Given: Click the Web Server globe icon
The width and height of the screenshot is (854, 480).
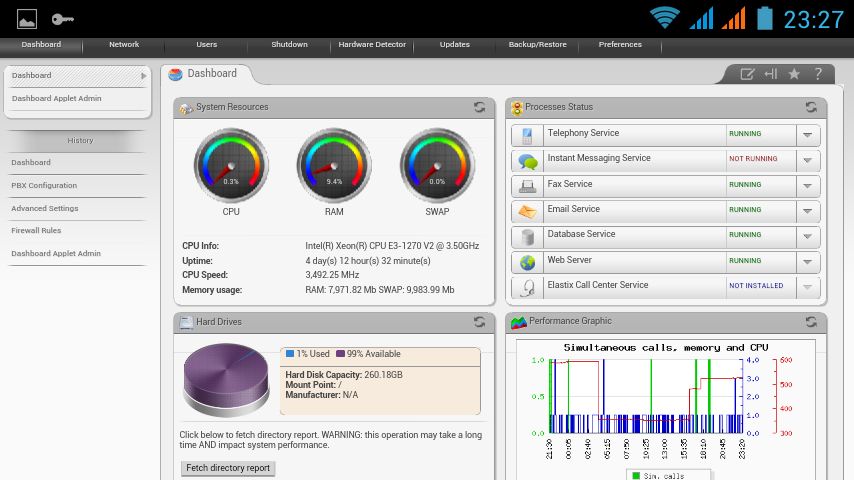Looking at the screenshot, I should coord(527,263).
